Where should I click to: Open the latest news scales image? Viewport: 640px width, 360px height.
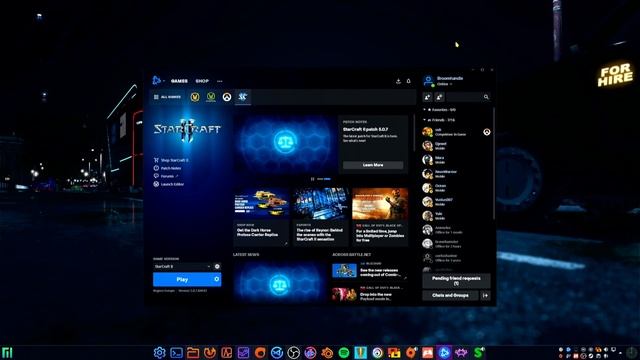280,282
